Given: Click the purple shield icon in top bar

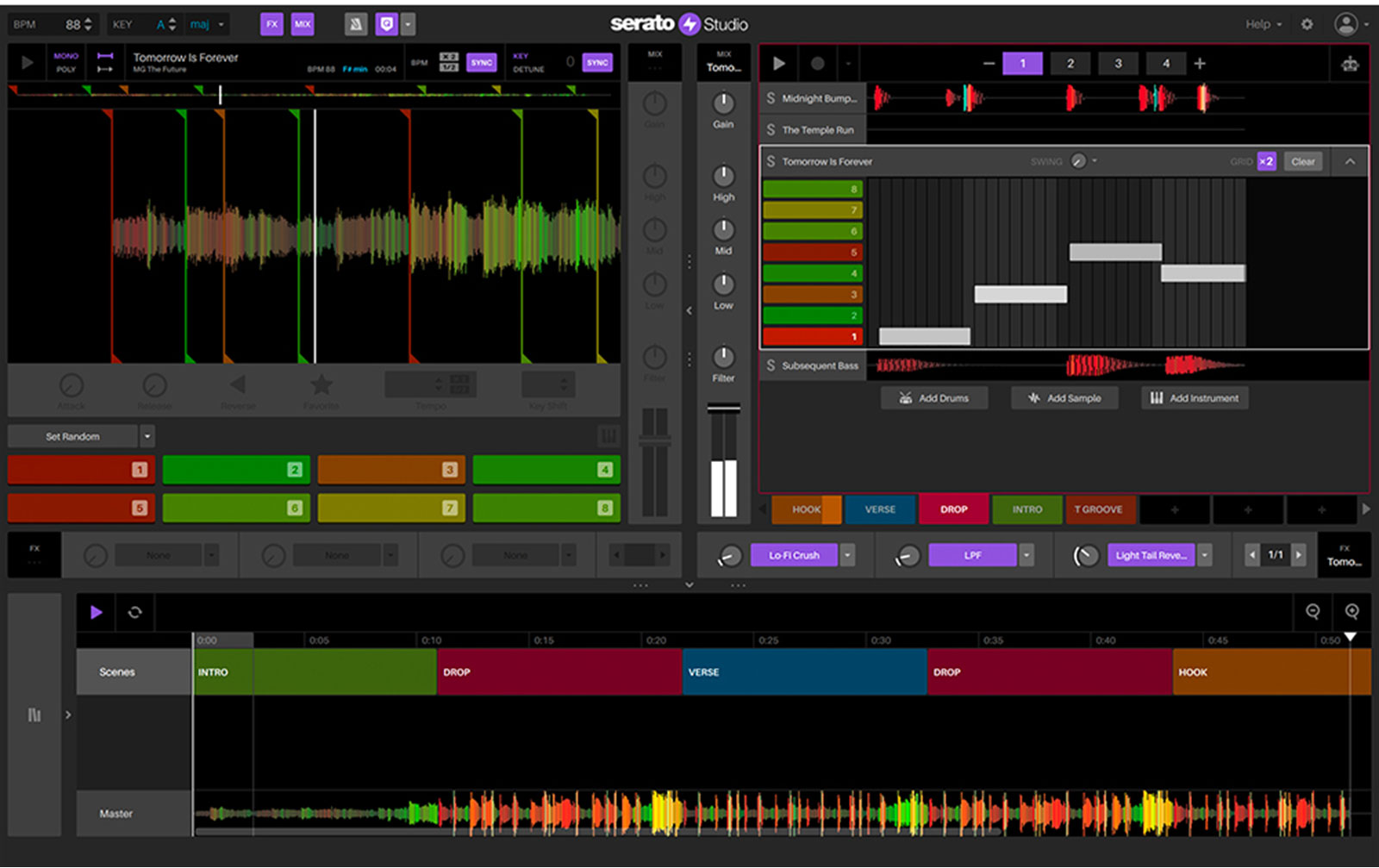Looking at the screenshot, I should pyautogui.click(x=386, y=24).
